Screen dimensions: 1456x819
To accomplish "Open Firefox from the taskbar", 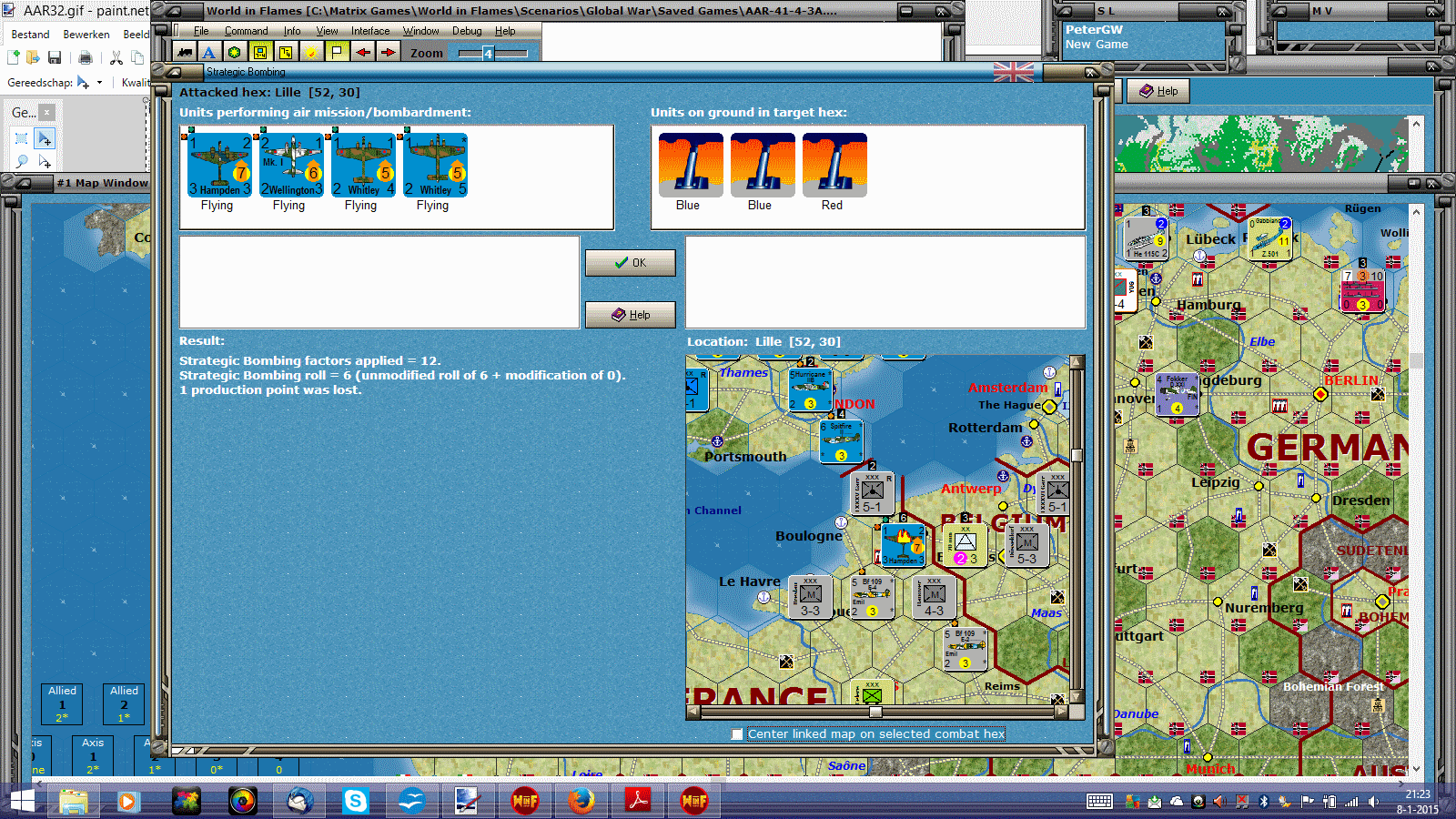I will 581,801.
